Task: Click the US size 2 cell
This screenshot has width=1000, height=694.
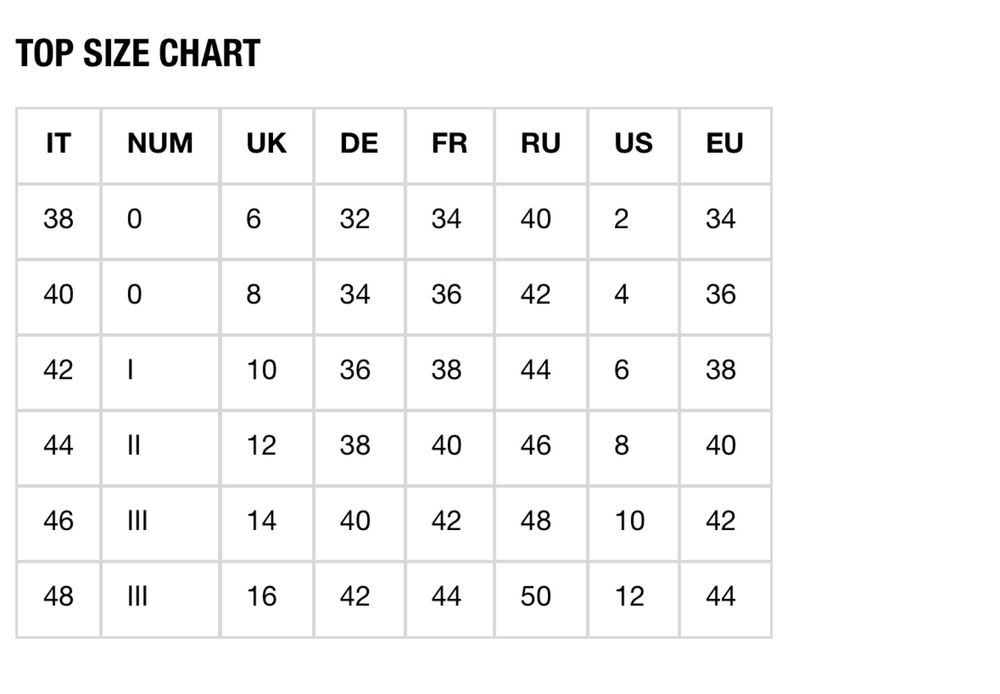Action: click(634, 221)
